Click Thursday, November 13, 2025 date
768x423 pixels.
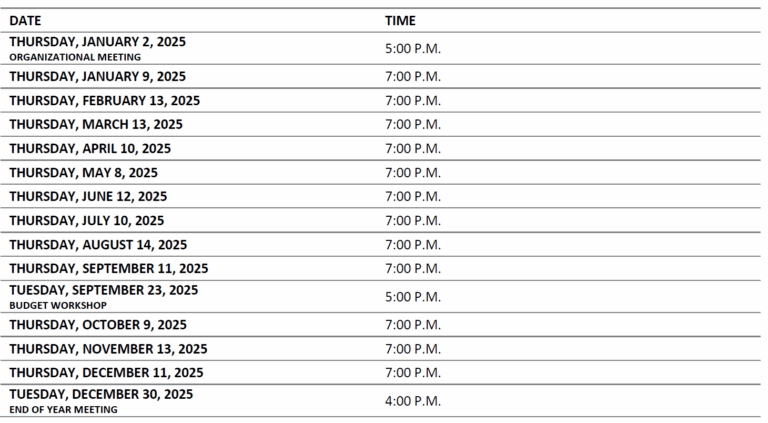[108, 349]
